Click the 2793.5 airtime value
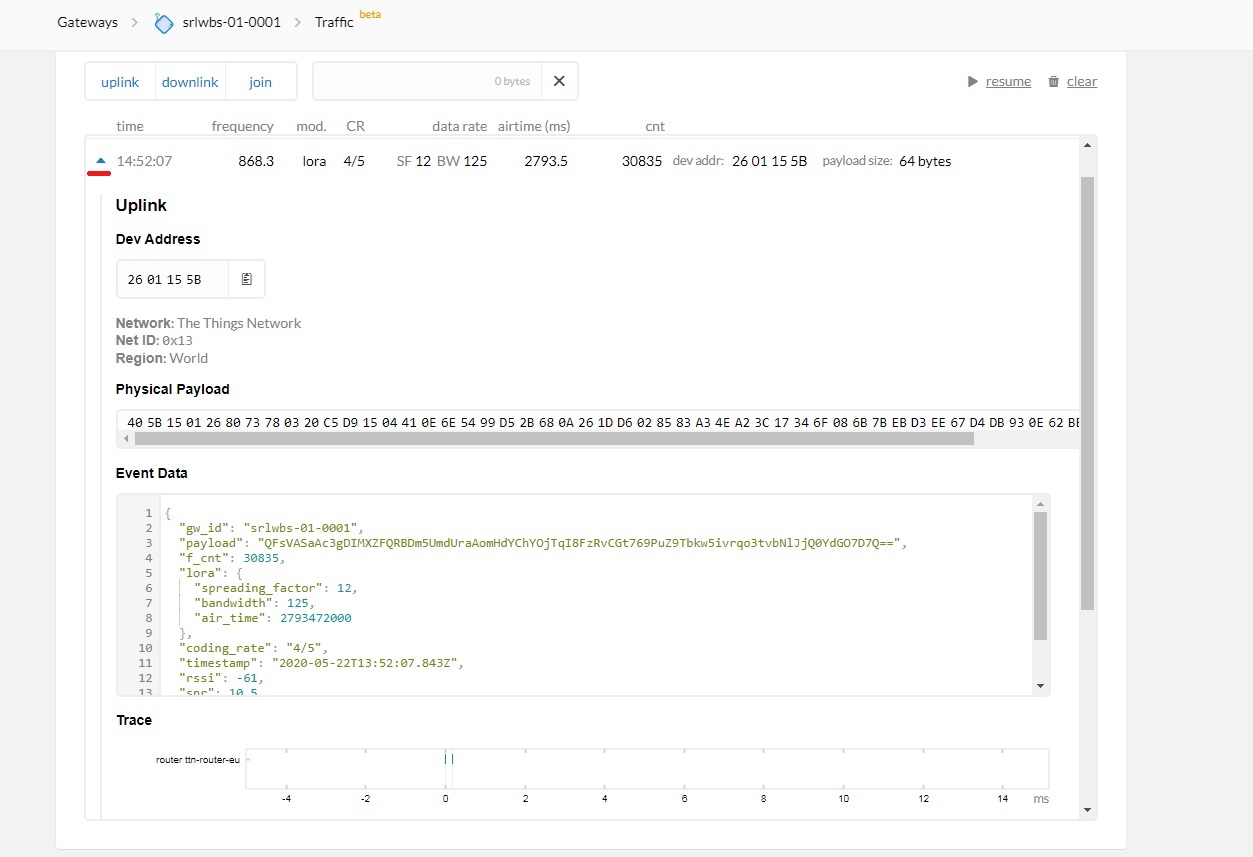The width and height of the screenshot is (1253, 857). [546, 161]
